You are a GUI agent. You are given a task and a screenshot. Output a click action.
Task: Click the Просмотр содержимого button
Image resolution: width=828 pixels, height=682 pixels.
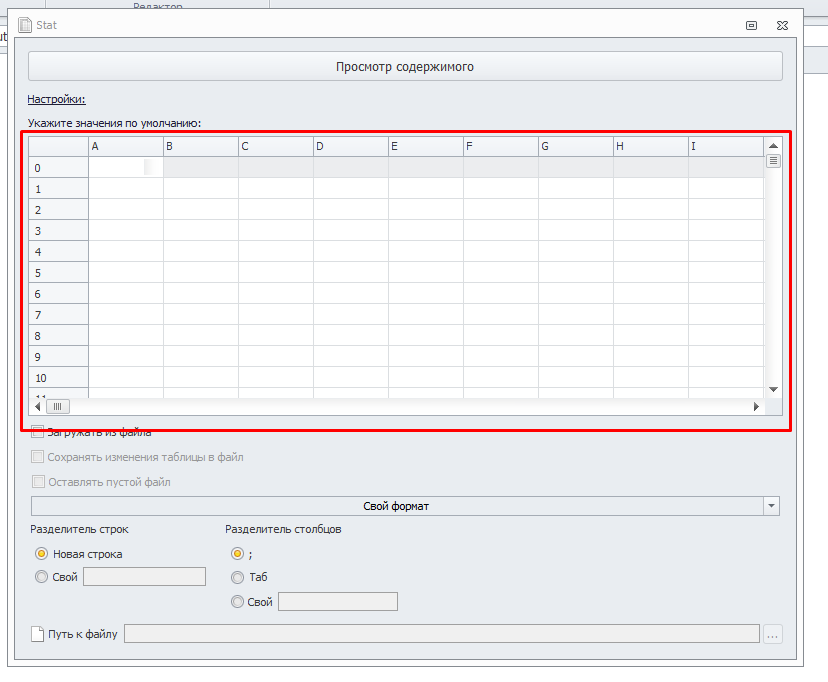pos(405,67)
